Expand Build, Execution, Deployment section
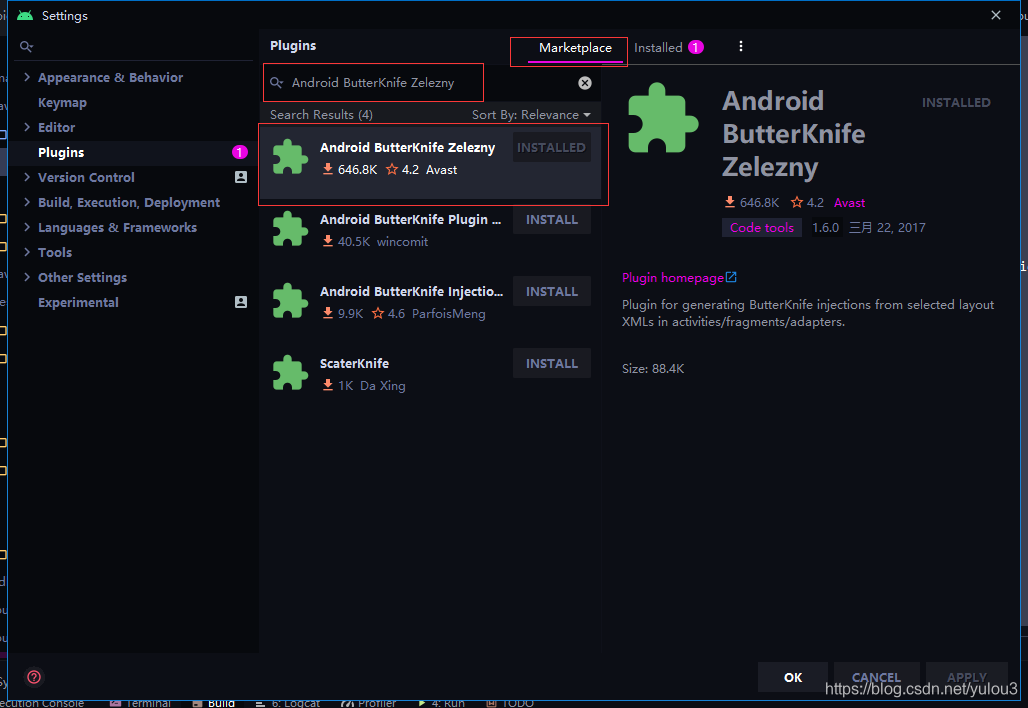This screenshot has height=708, width=1028. tap(27, 202)
